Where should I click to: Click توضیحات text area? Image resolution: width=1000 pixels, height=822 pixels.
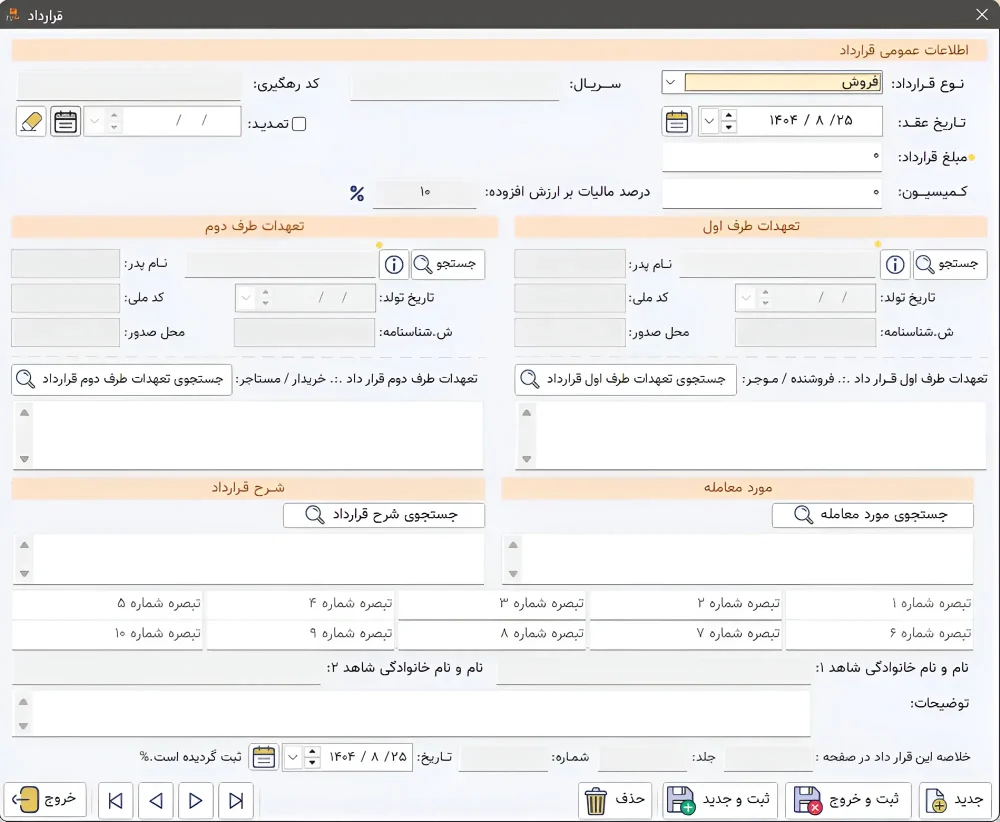(411, 714)
